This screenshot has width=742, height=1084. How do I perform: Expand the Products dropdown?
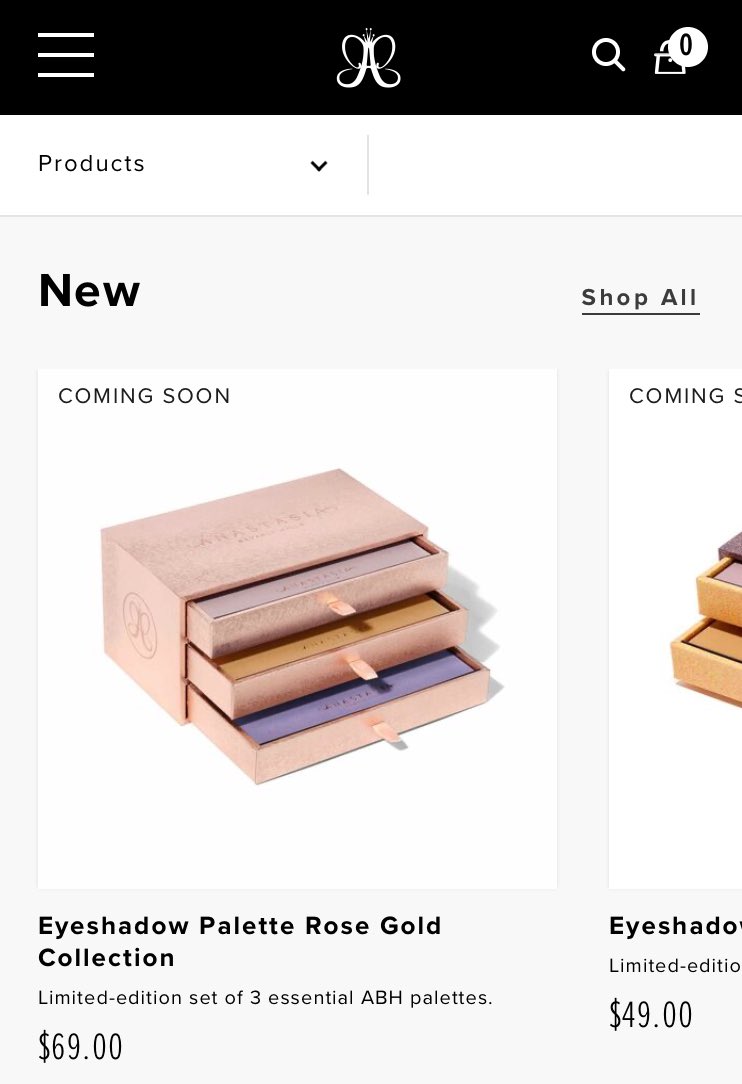[183, 165]
